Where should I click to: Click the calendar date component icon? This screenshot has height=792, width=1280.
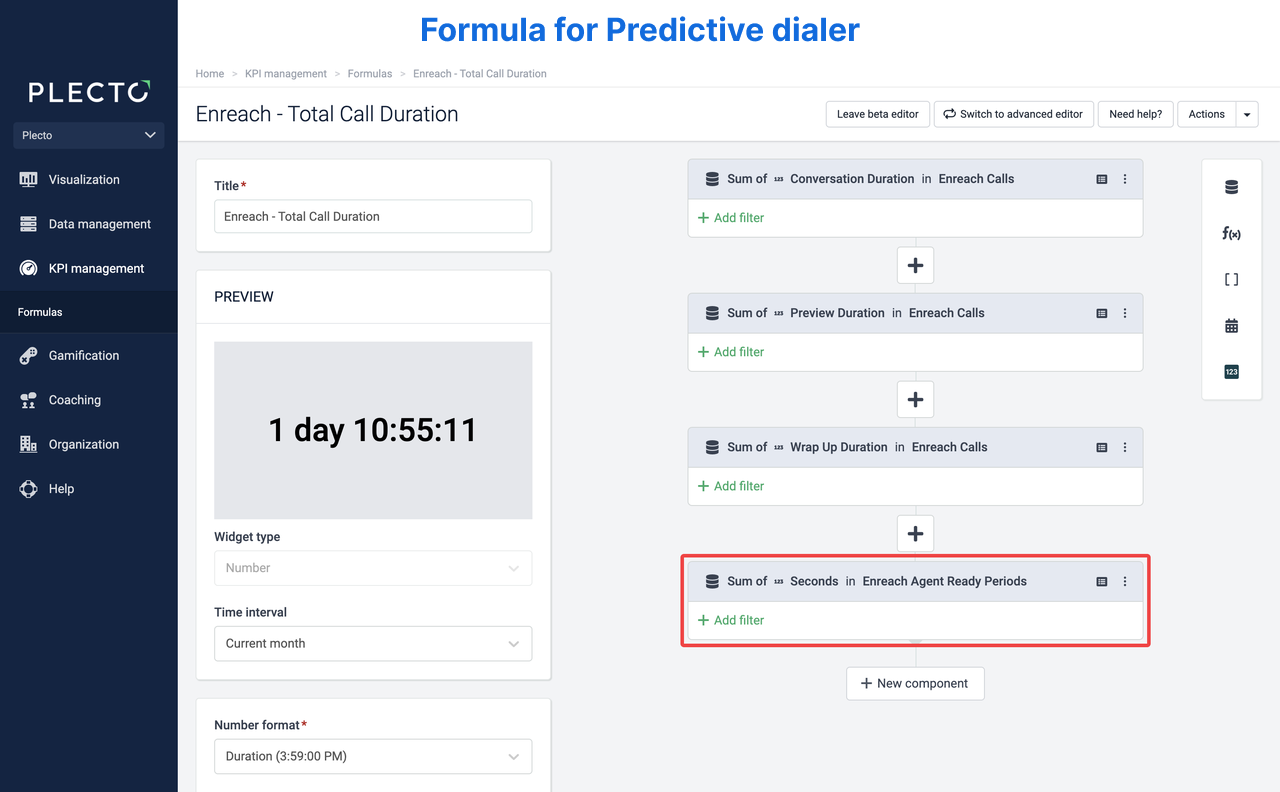coord(1231,326)
